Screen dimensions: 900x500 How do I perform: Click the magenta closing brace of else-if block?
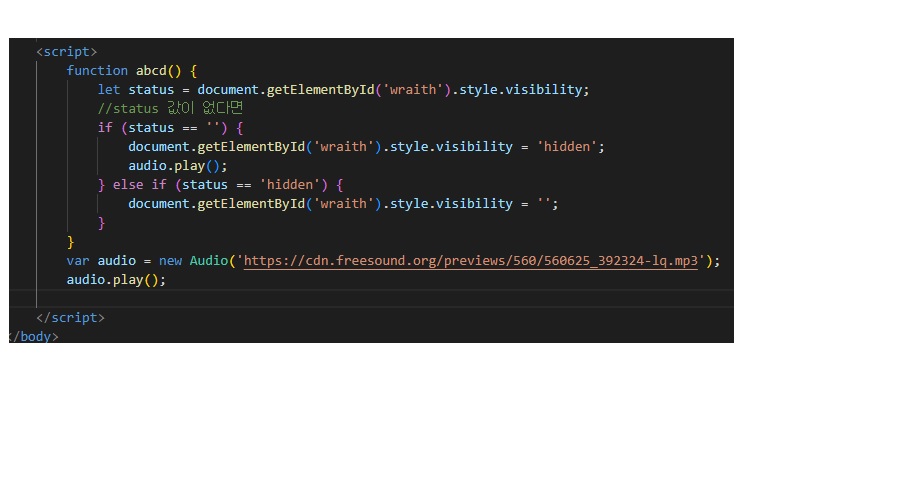102,223
